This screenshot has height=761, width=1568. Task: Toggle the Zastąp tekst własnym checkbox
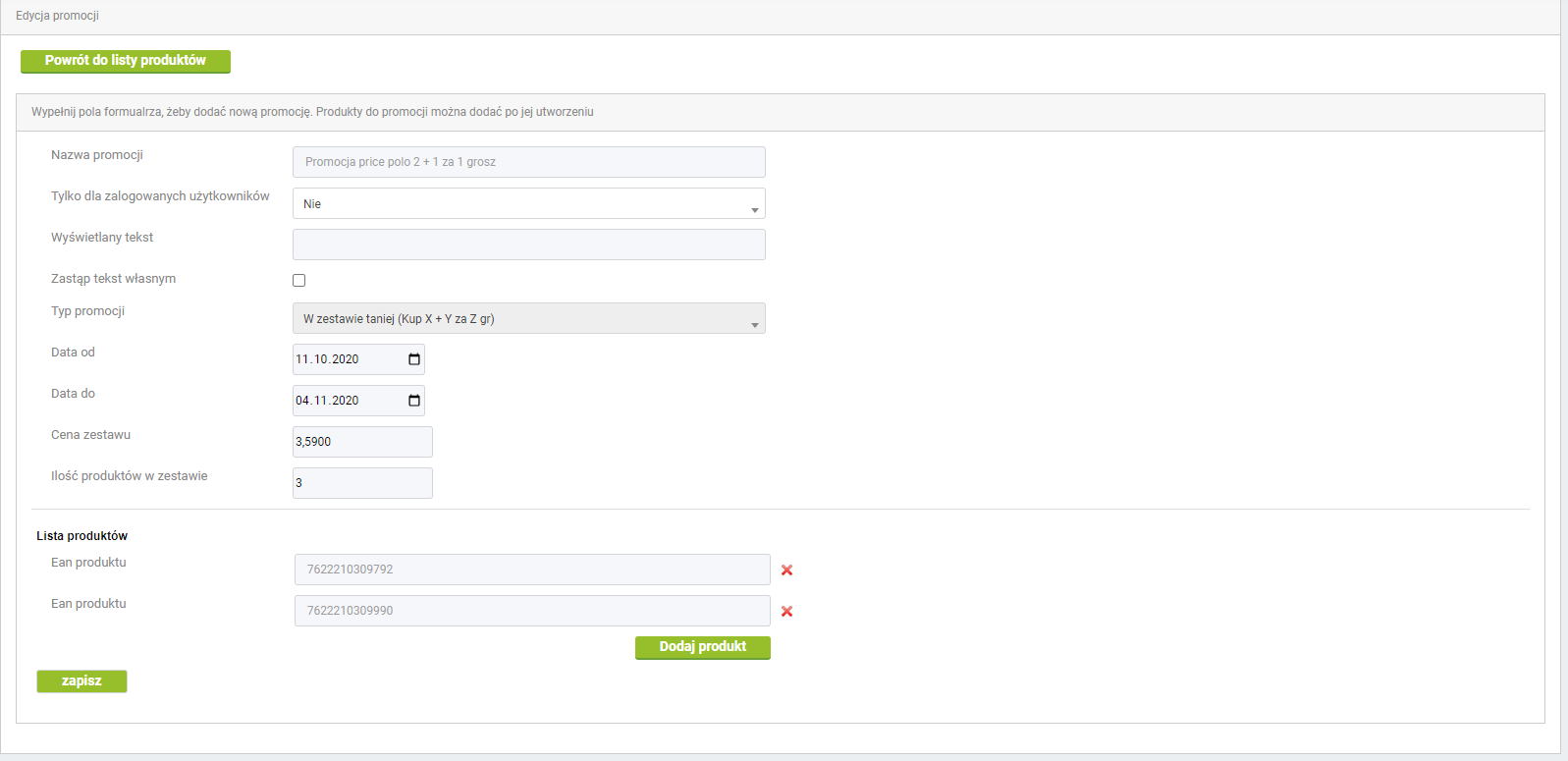pyautogui.click(x=299, y=281)
